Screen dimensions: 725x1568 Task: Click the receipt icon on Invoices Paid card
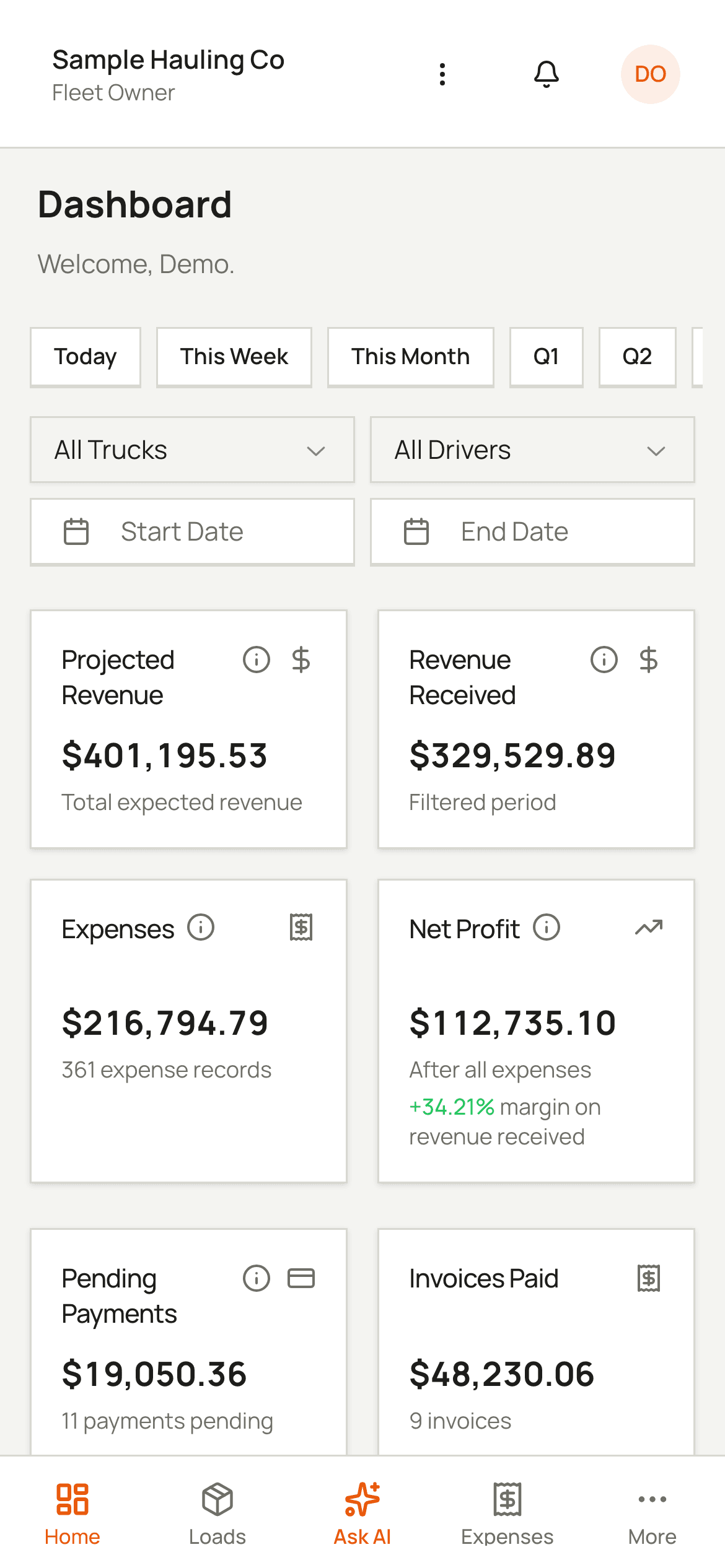coord(649,1278)
